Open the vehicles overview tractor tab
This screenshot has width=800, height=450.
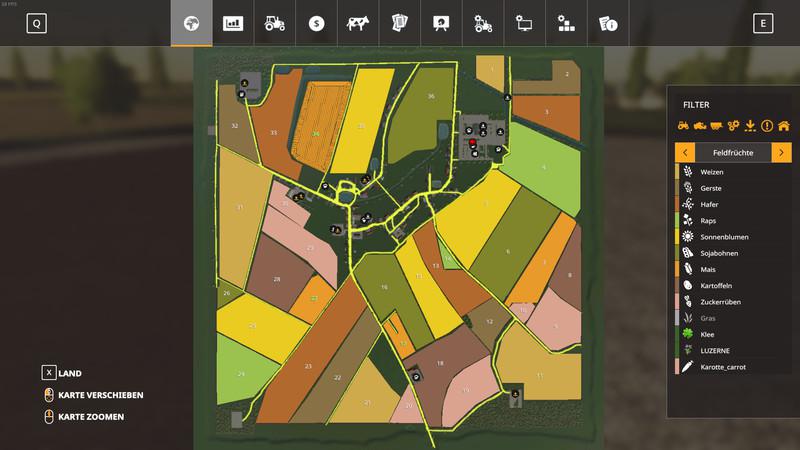(273, 23)
